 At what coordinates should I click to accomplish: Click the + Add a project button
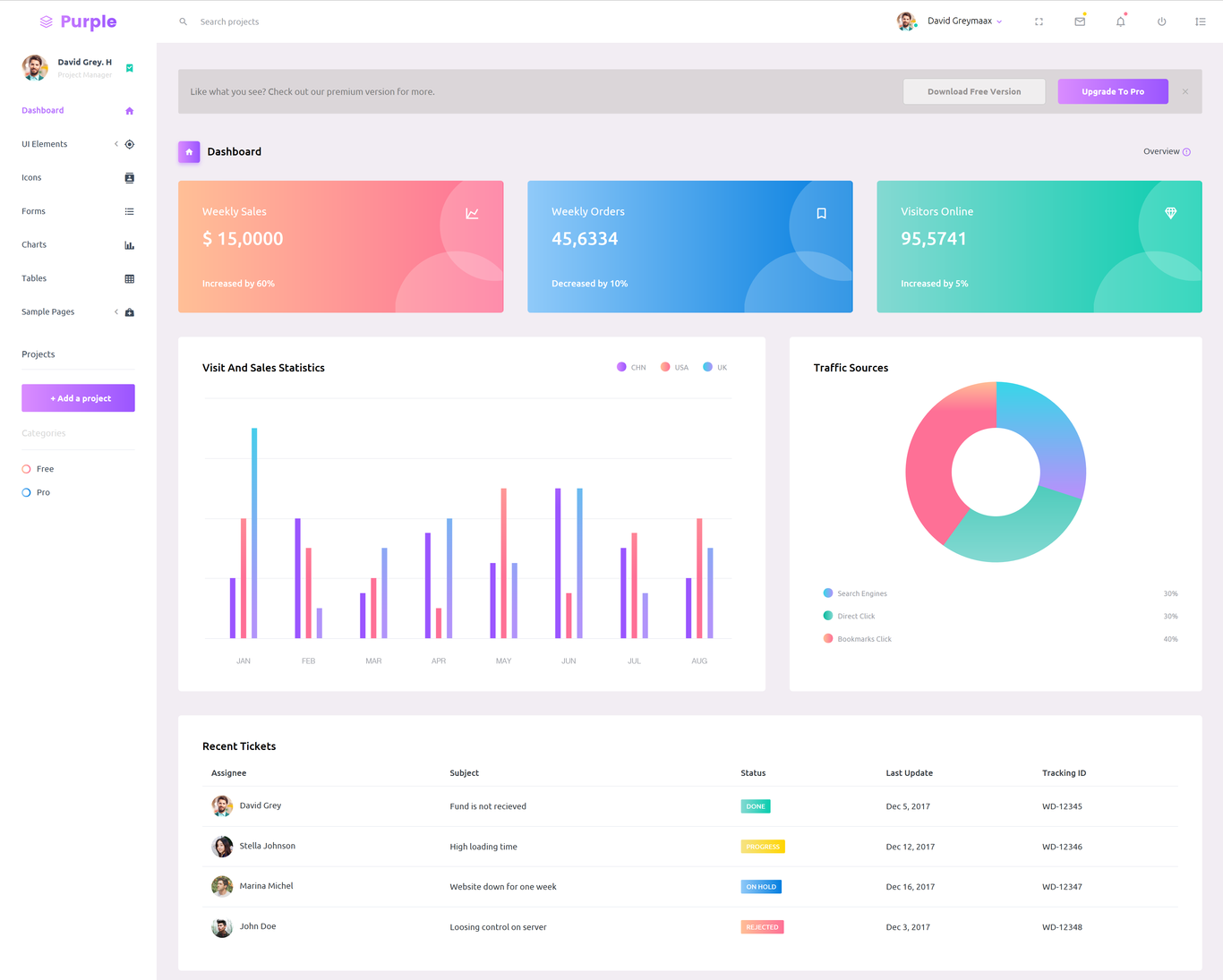(78, 398)
